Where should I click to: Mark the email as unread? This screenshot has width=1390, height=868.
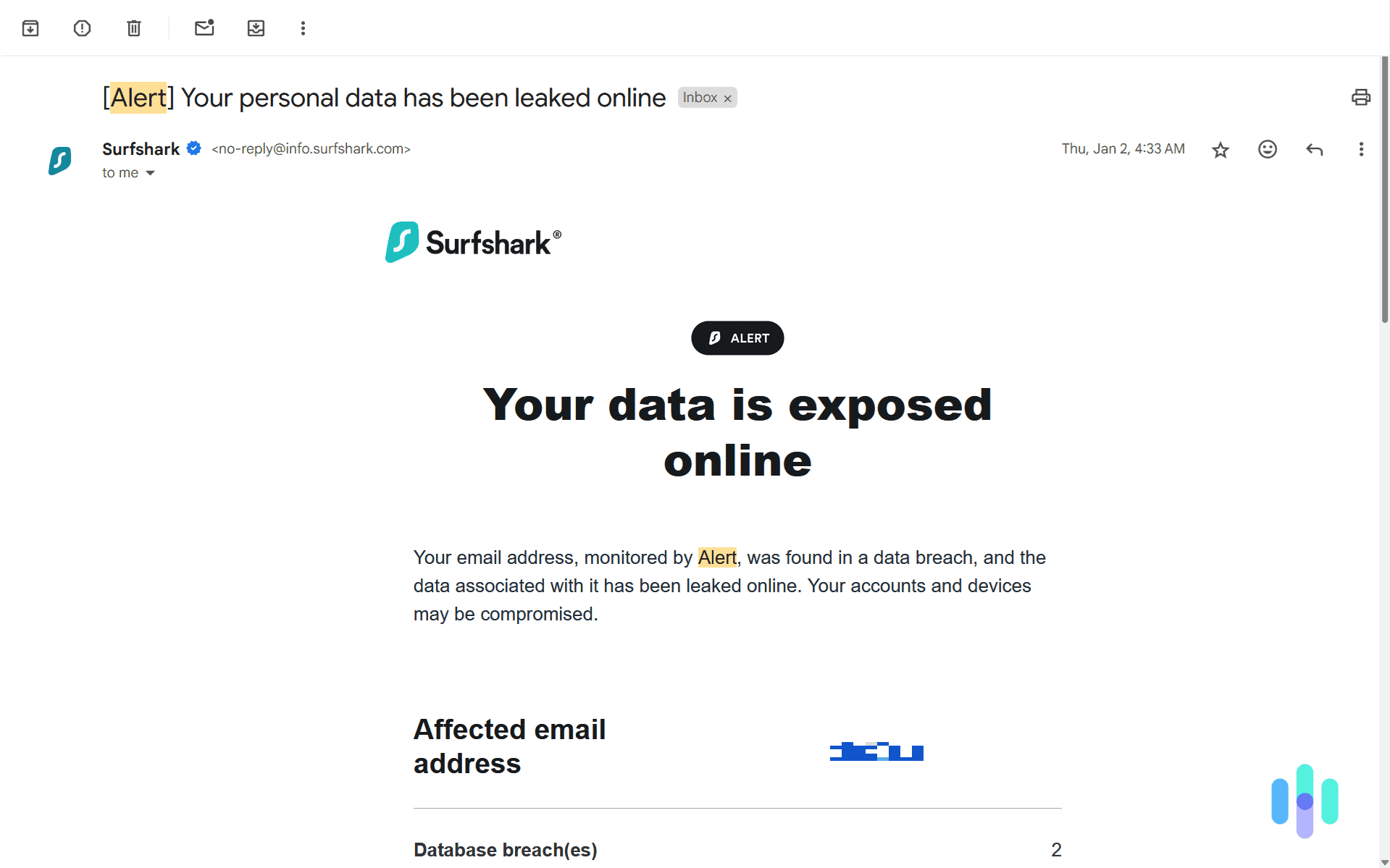(204, 28)
